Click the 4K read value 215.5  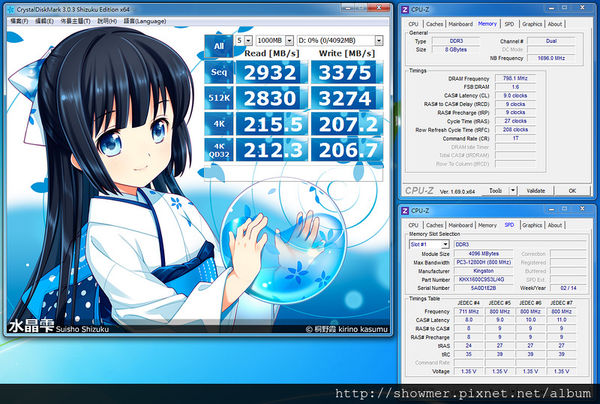coord(271,124)
